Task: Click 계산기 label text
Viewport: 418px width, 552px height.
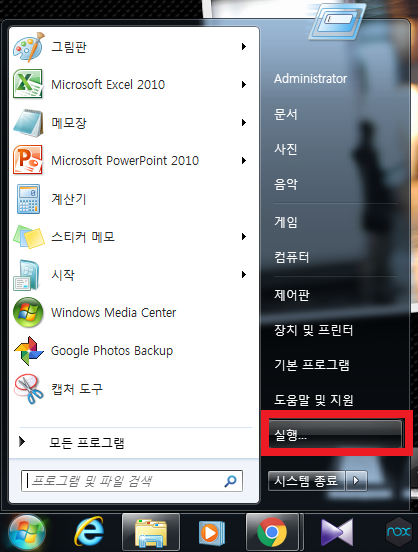Action: pyautogui.click(x=69, y=199)
